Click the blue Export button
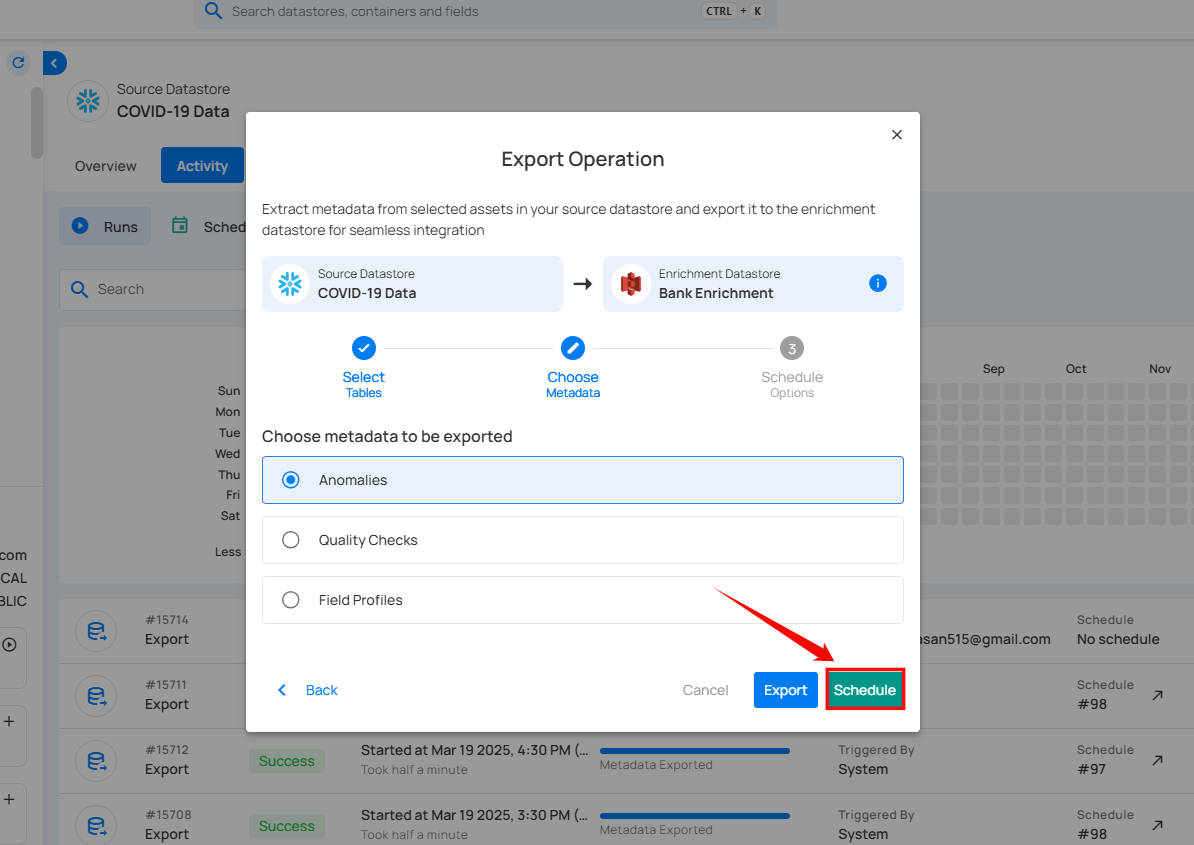This screenshot has height=845, width=1194. point(785,690)
